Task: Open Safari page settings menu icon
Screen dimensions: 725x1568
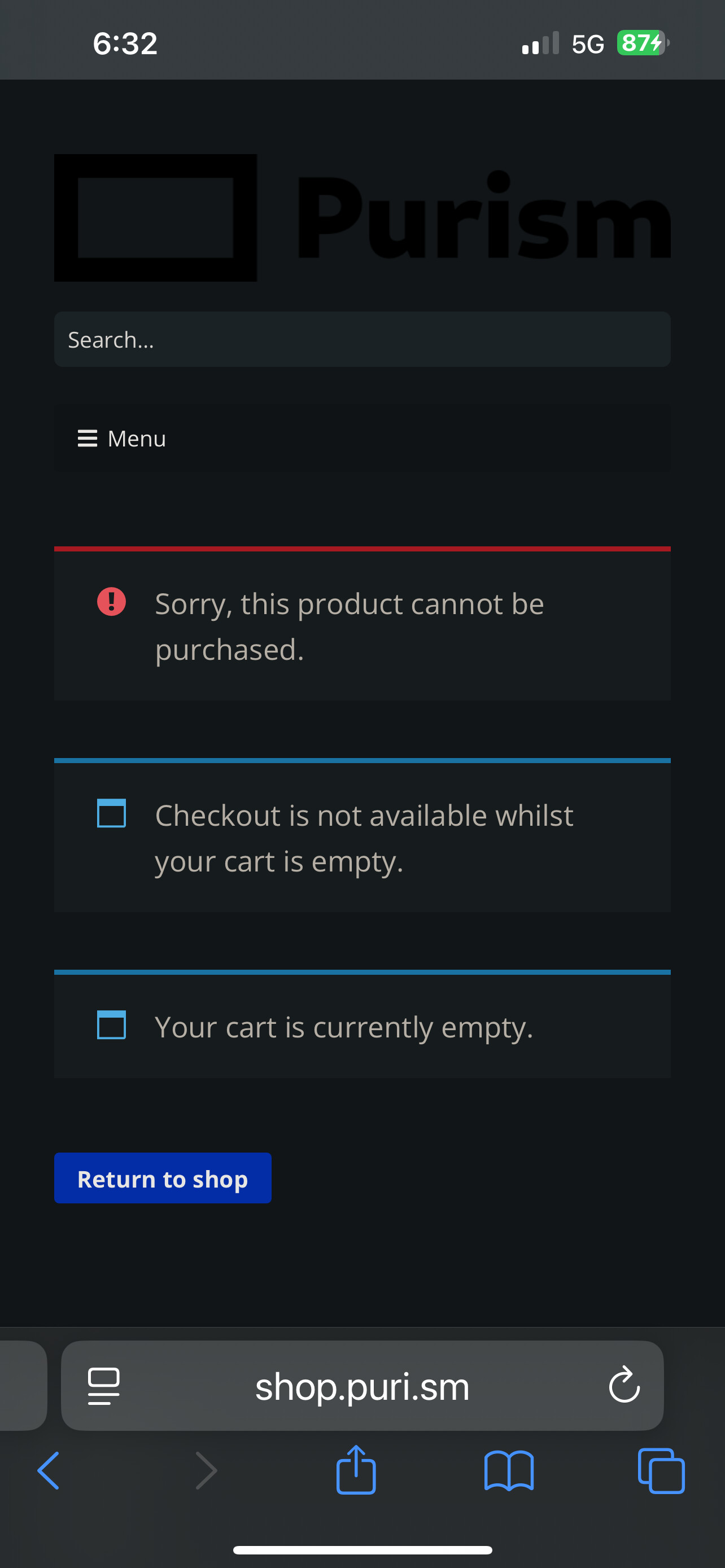Action: 103,1385
